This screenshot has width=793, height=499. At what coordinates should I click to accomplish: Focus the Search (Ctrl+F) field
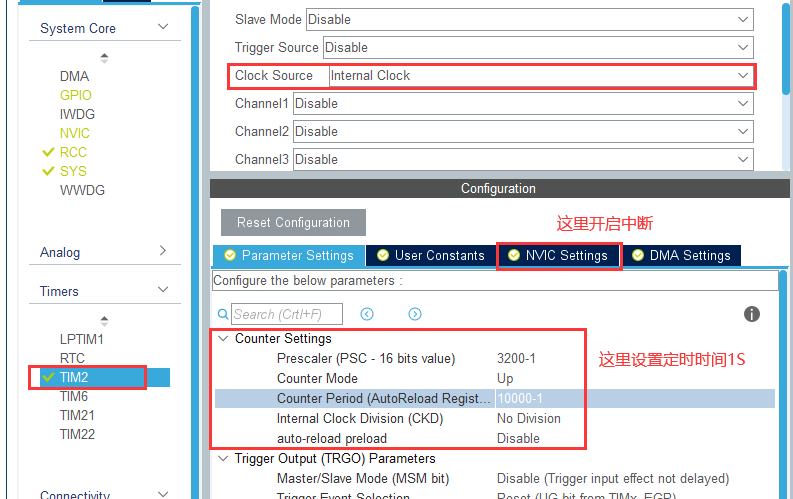[287, 314]
